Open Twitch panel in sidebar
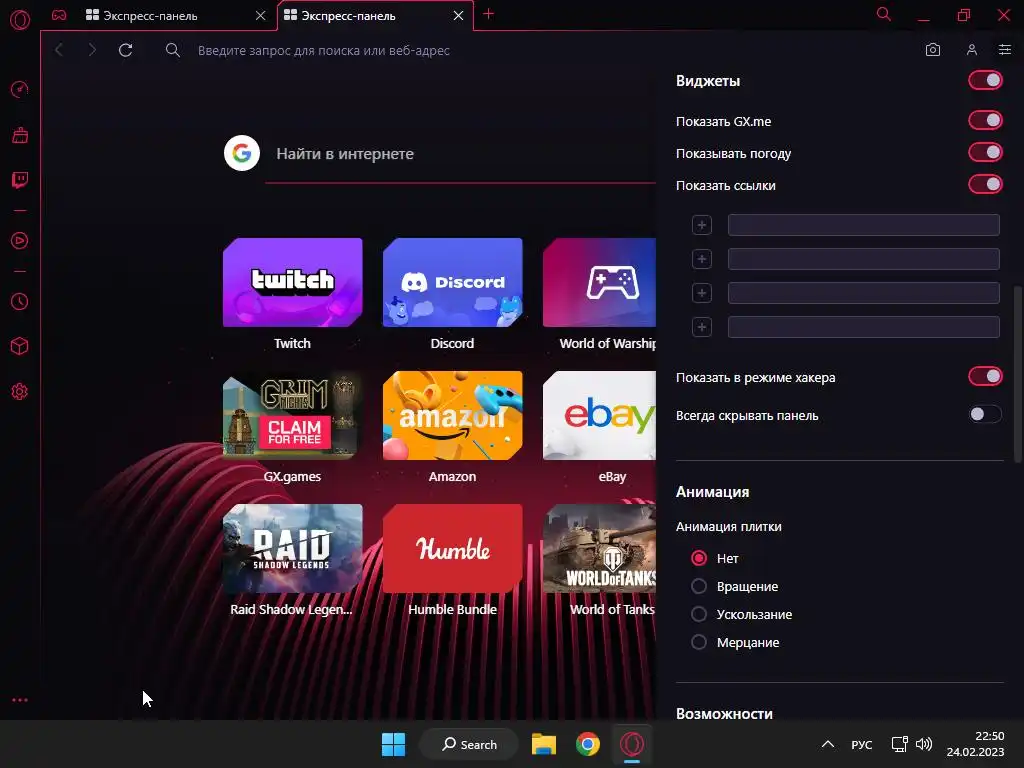1024x768 pixels. tap(20, 180)
